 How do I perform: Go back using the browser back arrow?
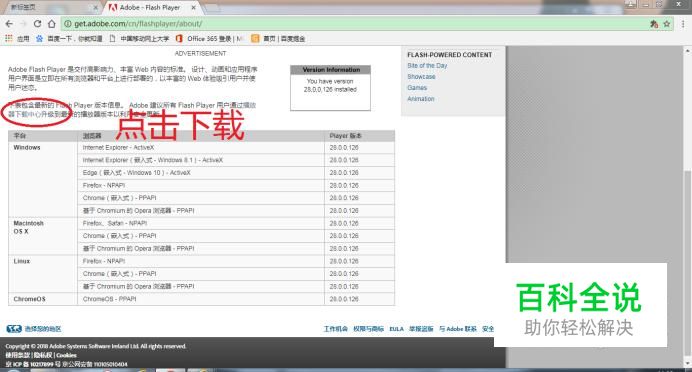(9, 24)
